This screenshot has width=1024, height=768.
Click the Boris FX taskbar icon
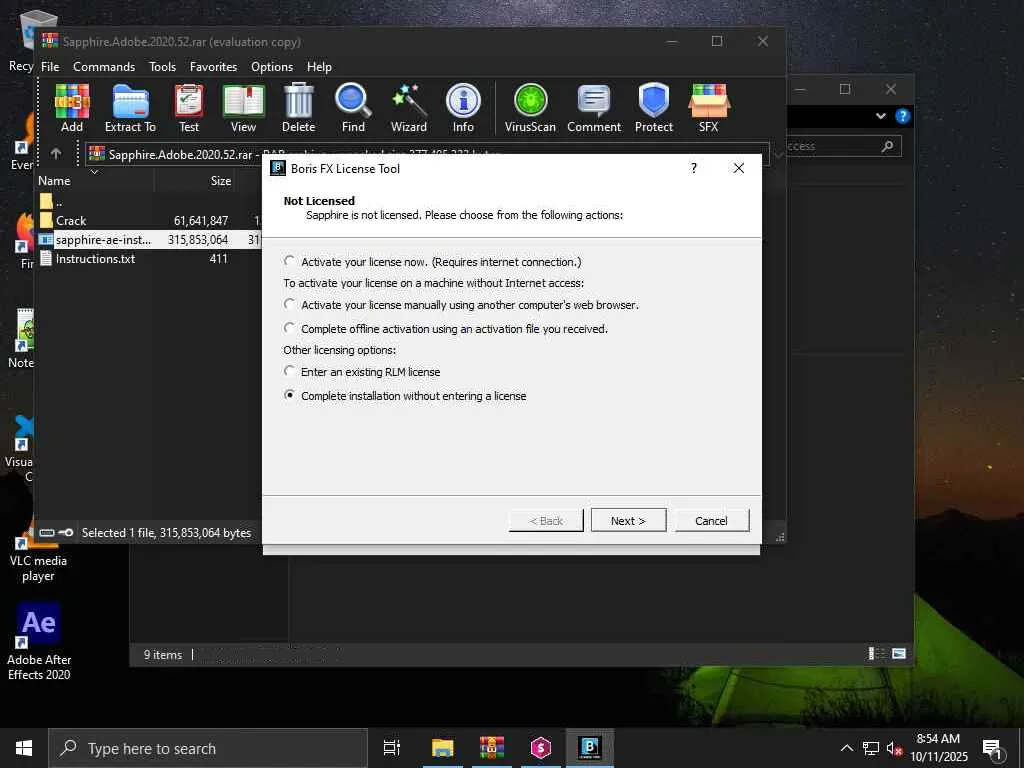pyautogui.click(x=590, y=748)
